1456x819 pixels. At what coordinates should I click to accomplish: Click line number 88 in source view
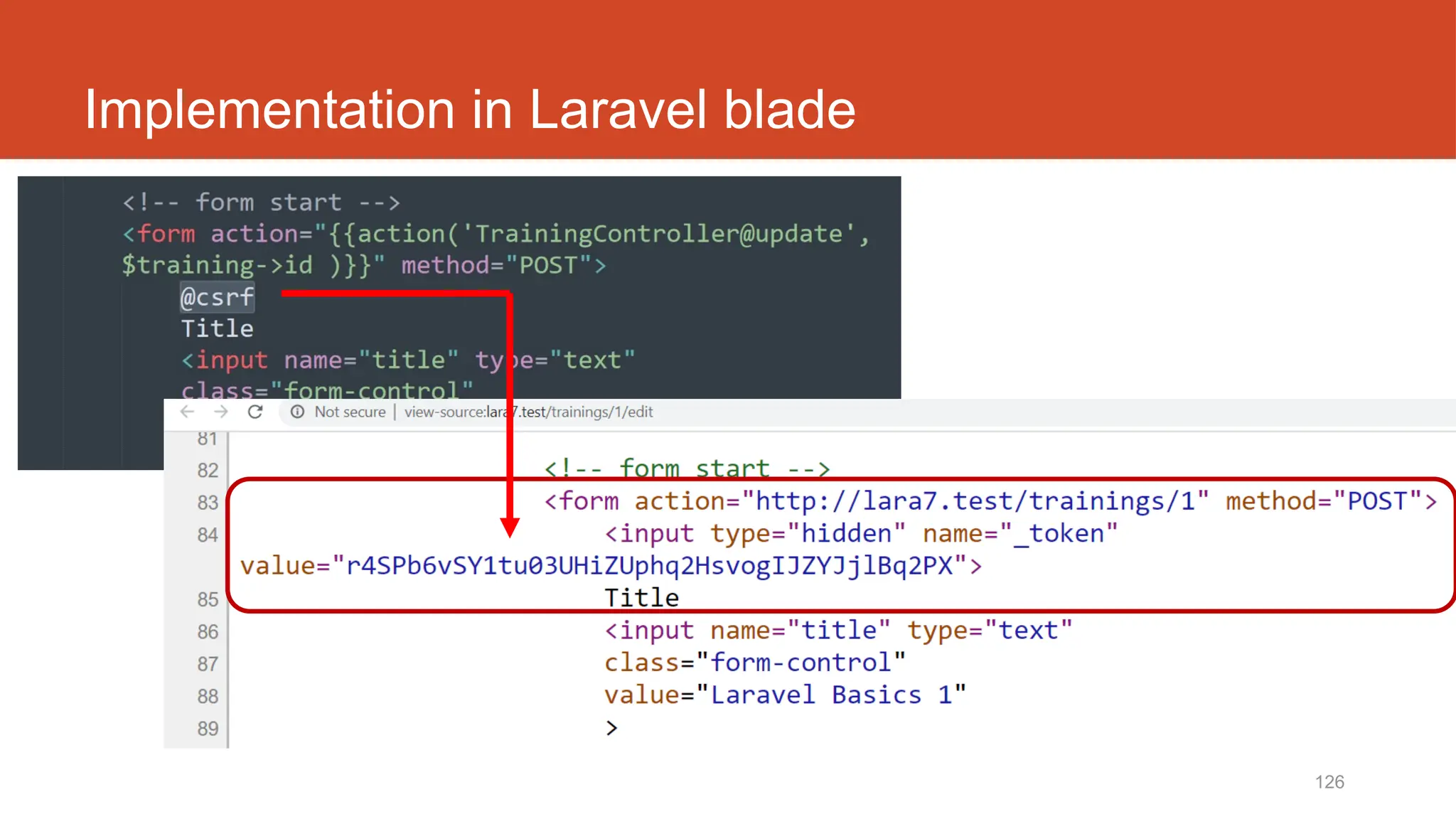coord(208,696)
